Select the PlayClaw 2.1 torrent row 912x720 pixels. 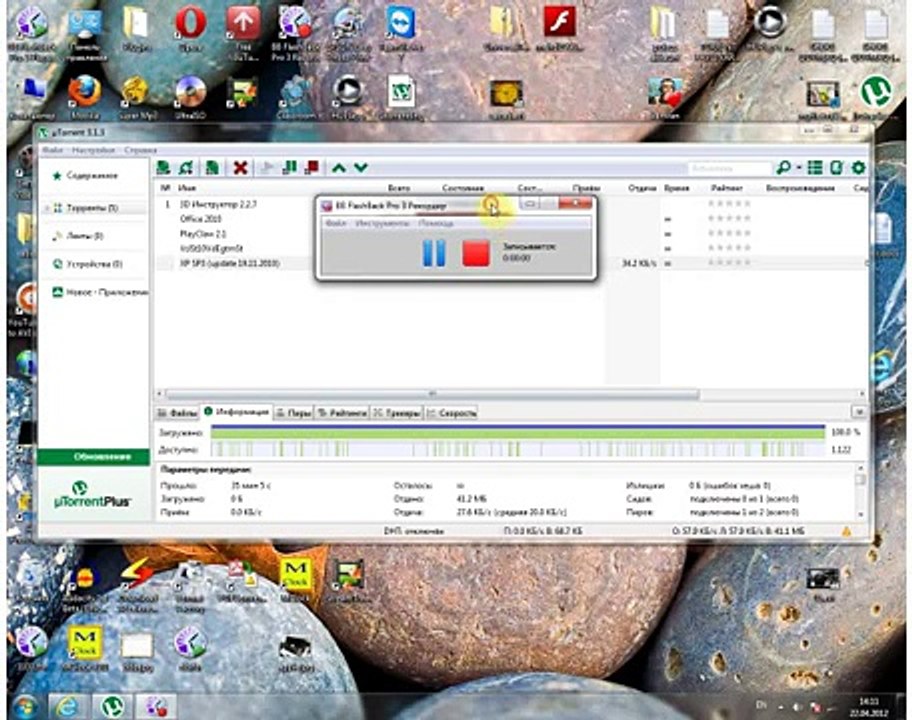[x=203, y=234]
